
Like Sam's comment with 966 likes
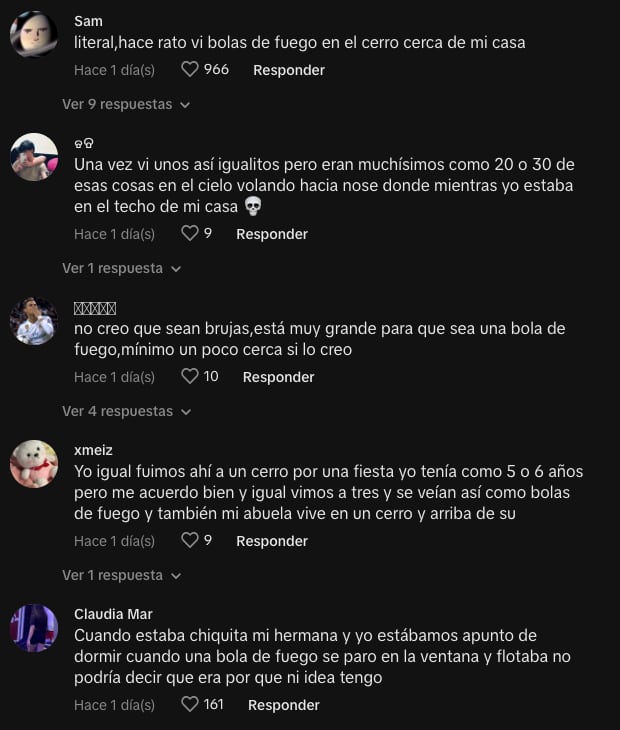point(189,69)
